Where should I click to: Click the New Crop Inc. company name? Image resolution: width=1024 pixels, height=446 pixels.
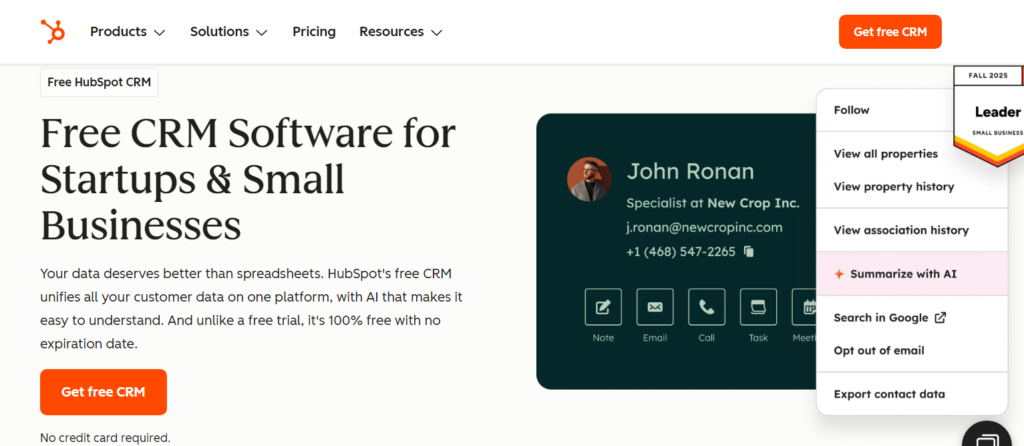[753, 203]
